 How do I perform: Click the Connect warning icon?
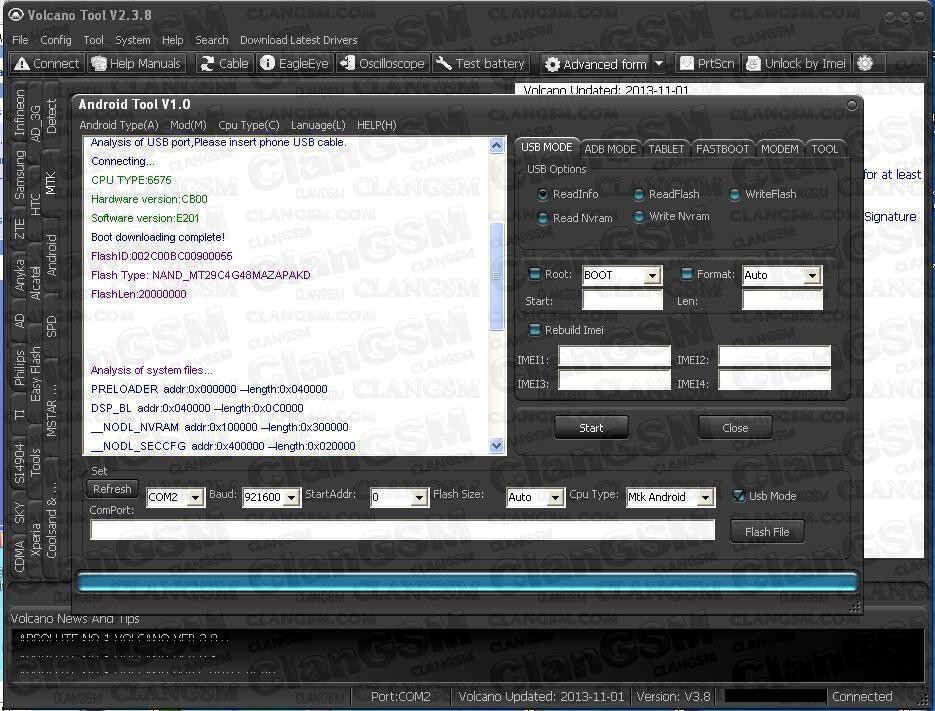coord(22,63)
